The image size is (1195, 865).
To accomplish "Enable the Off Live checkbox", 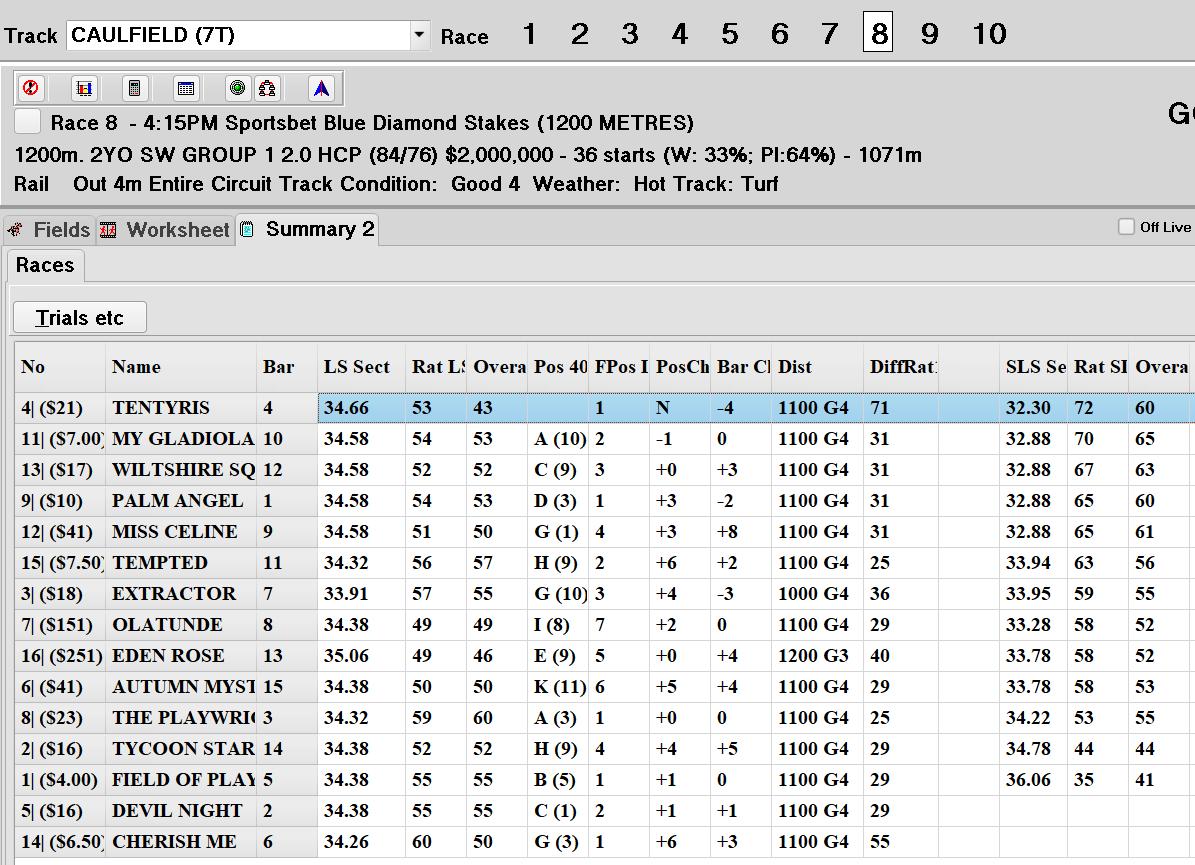I will coord(1126,227).
